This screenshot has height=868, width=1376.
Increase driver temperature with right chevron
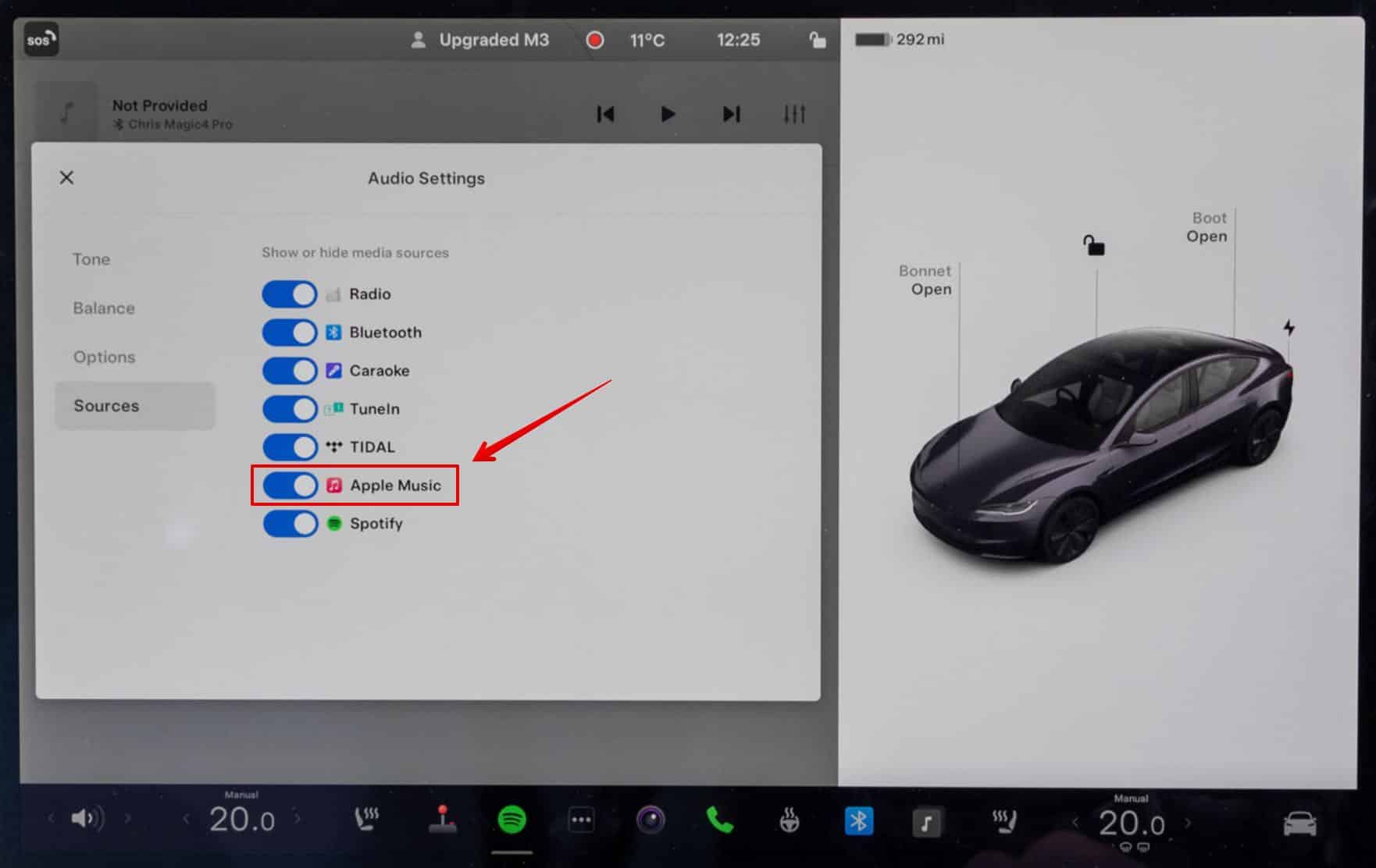point(298,819)
